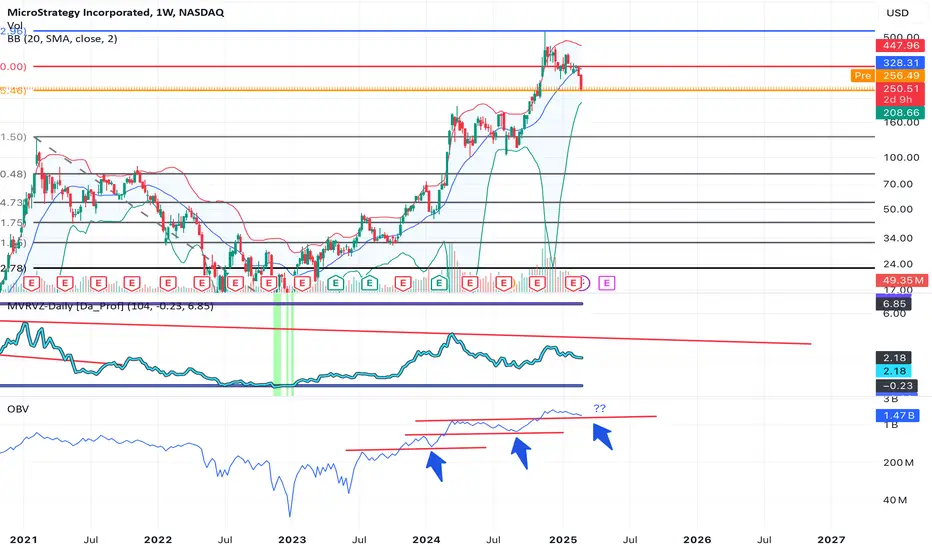The width and height of the screenshot is (932, 550).
Task: Click the purple E upcoming earnings marker
Action: (x=607, y=283)
